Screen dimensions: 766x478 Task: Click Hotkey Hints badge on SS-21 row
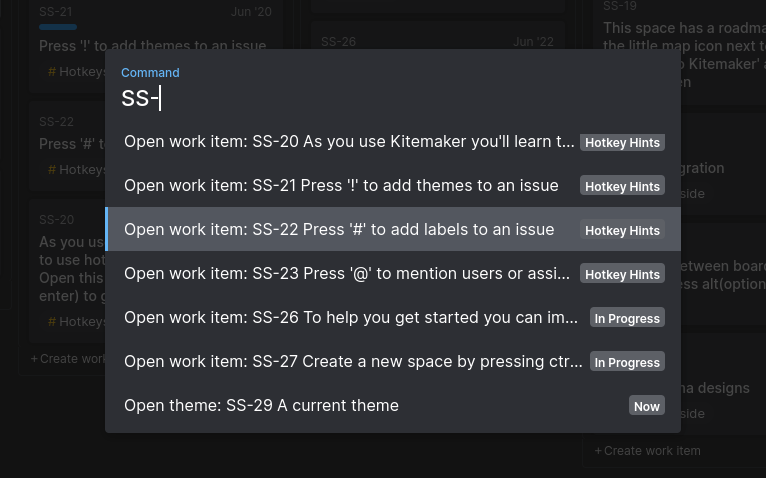(622, 186)
